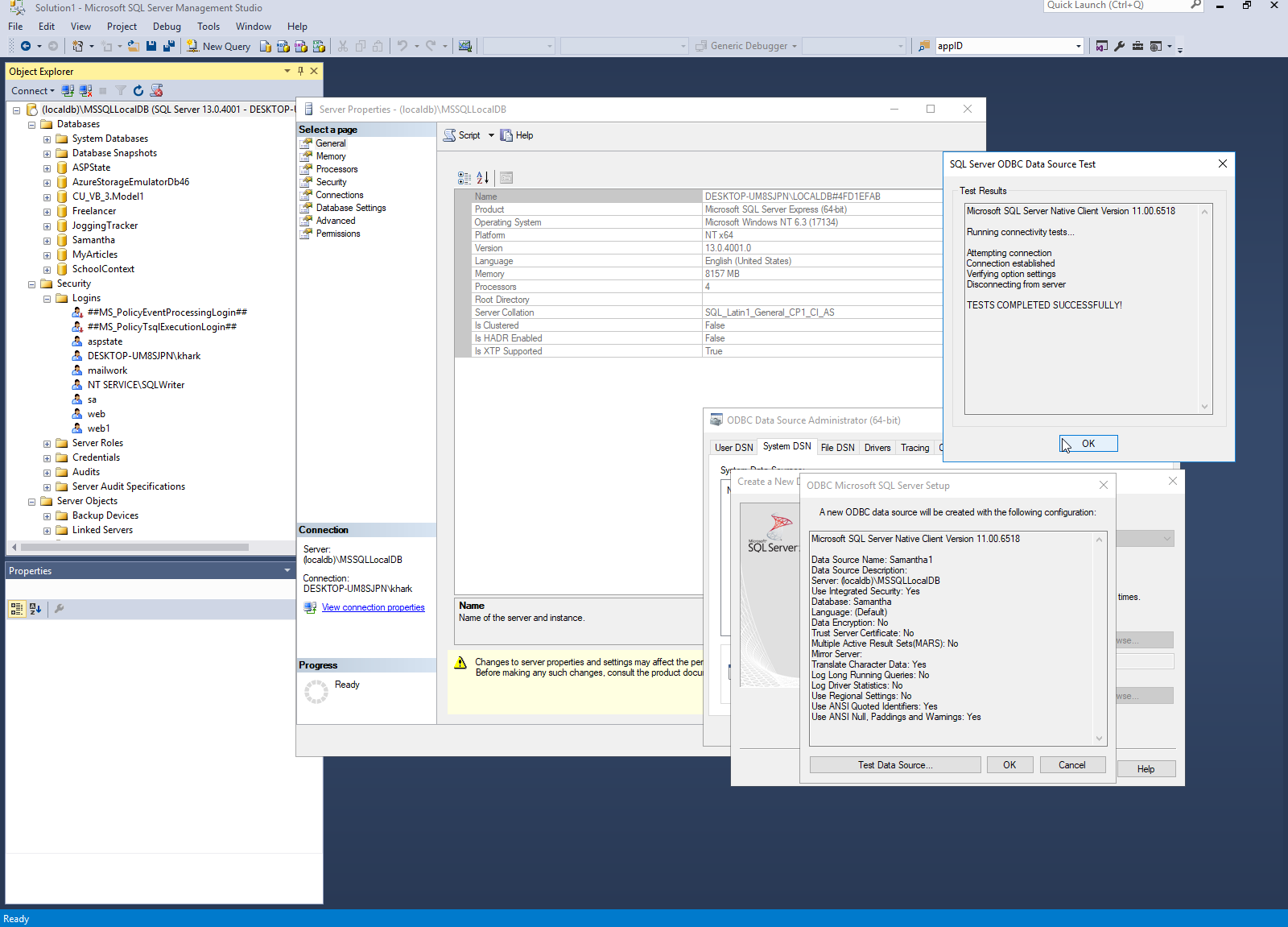Expand the Samantha database node
This screenshot has height=927, width=1288.
[x=47, y=241]
